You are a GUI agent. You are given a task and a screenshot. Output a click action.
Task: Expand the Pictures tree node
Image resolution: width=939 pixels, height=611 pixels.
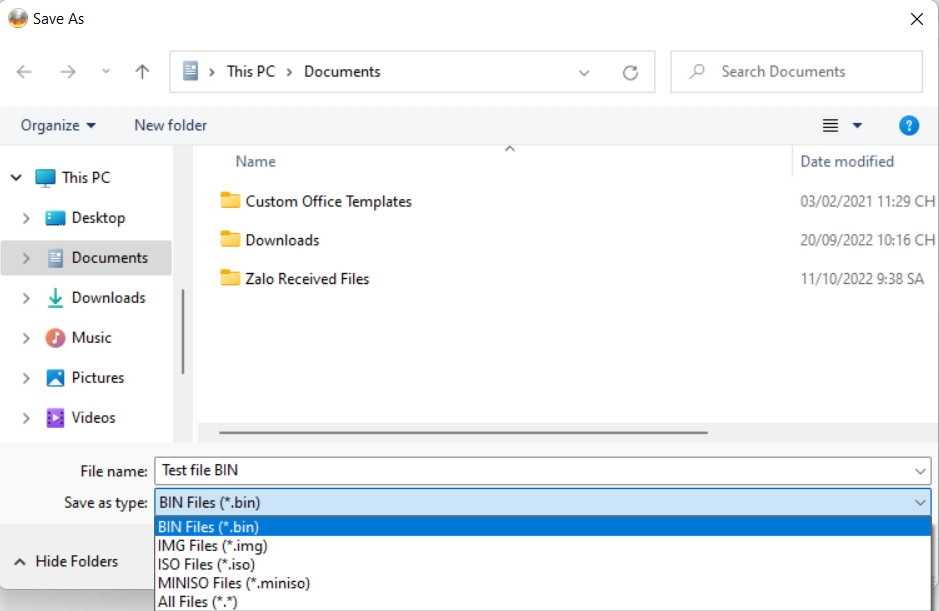[26, 378]
